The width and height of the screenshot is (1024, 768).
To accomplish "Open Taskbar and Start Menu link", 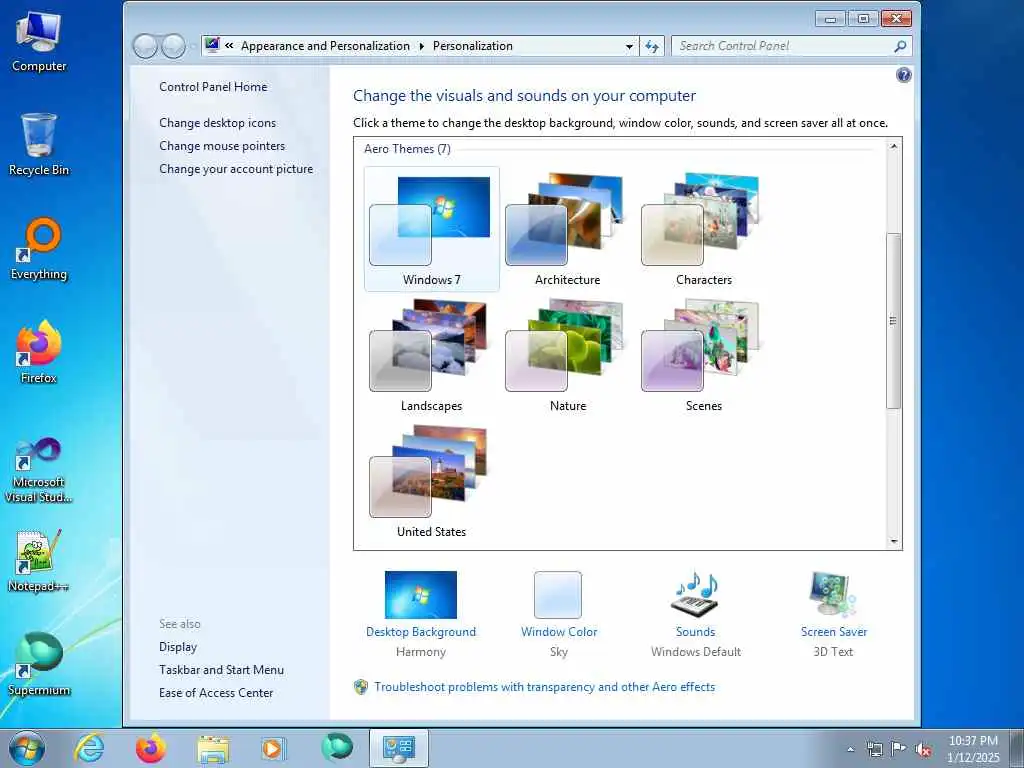I will pyautogui.click(x=221, y=670).
